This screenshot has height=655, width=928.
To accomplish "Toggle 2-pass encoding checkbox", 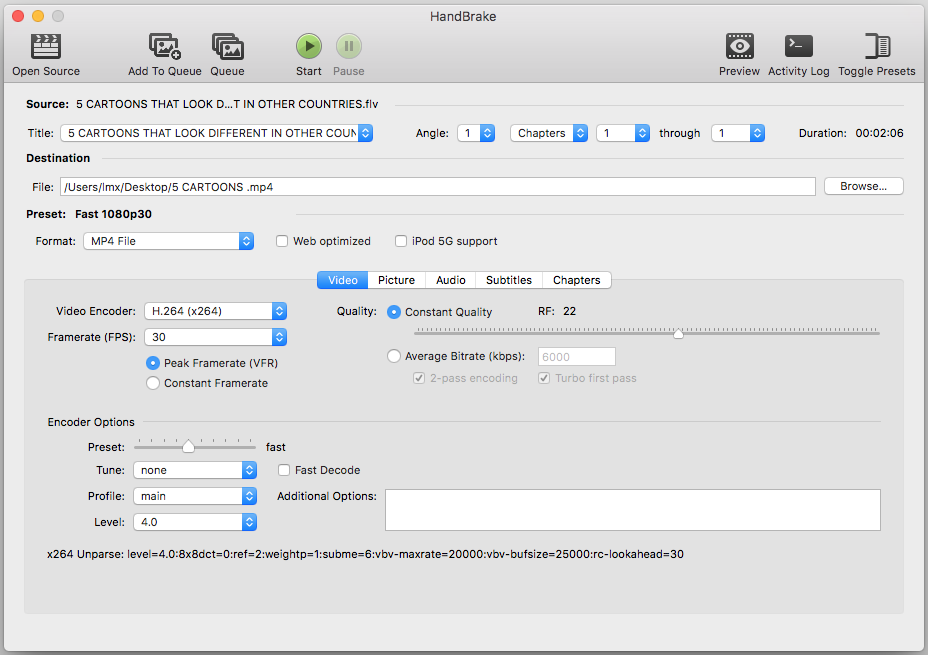I will [419, 378].
